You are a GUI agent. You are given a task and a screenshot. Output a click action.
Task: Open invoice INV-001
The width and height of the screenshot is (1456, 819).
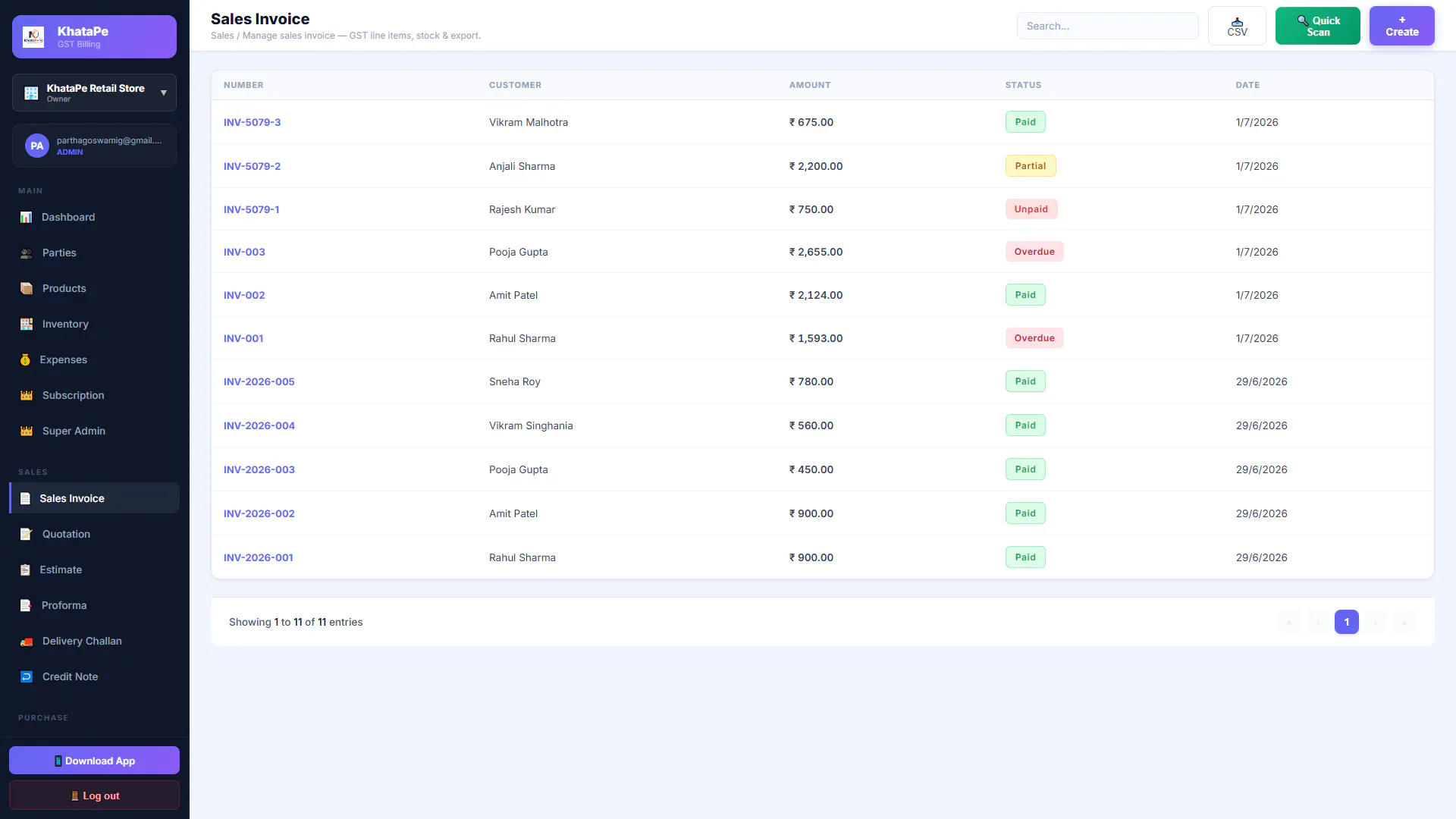click(243, 338)
